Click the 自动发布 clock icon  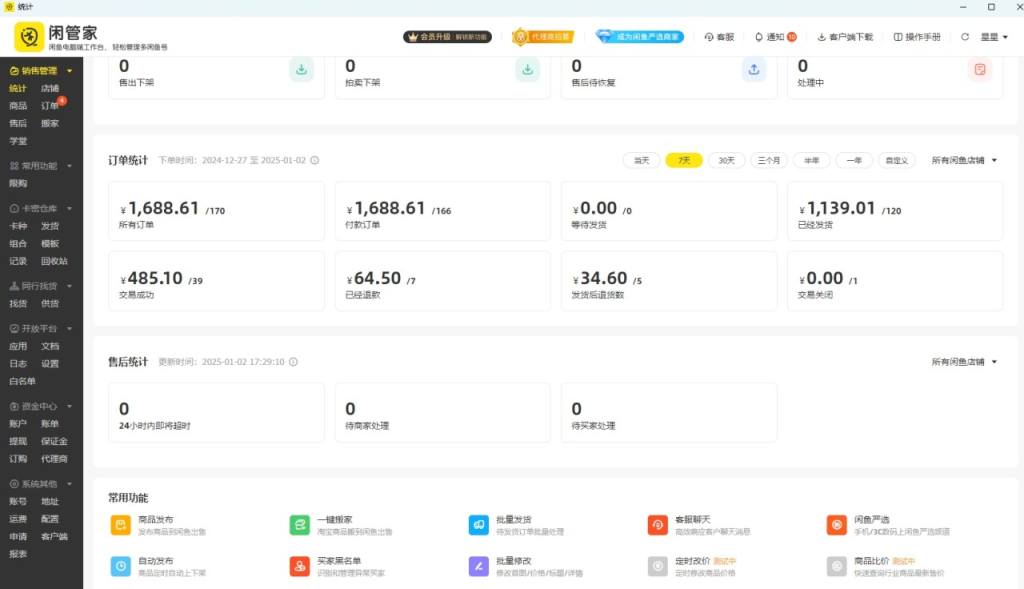point(120,566)
